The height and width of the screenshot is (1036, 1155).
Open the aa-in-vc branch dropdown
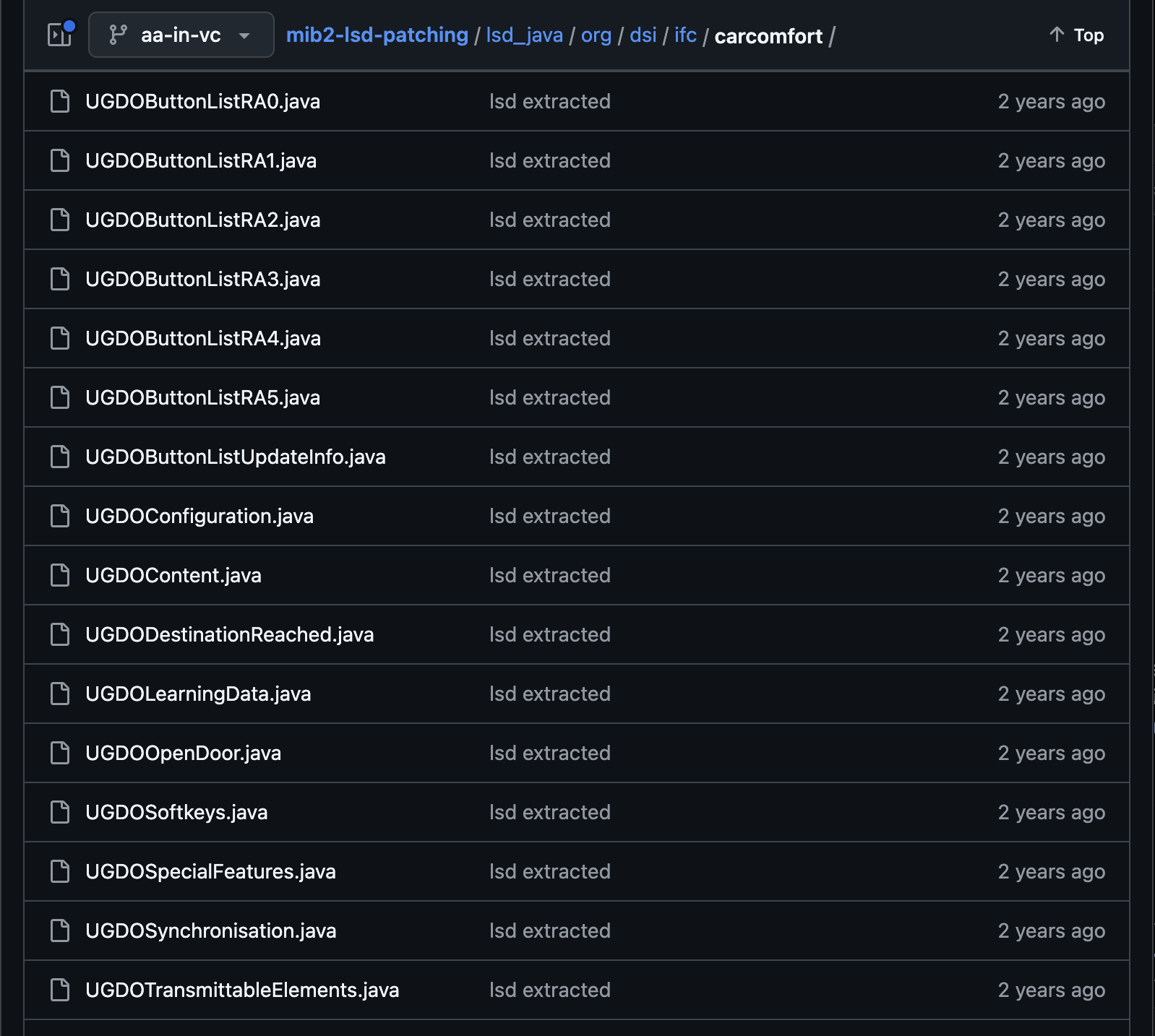click(181, 35)
